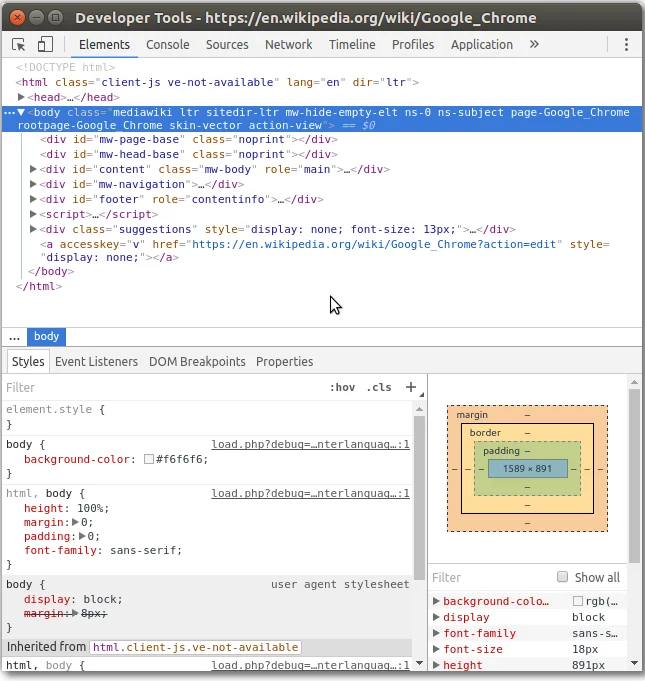The width and height of the screenshot is (645, 681).
Task: Expand computed font-size property
Action: (436, 649)
